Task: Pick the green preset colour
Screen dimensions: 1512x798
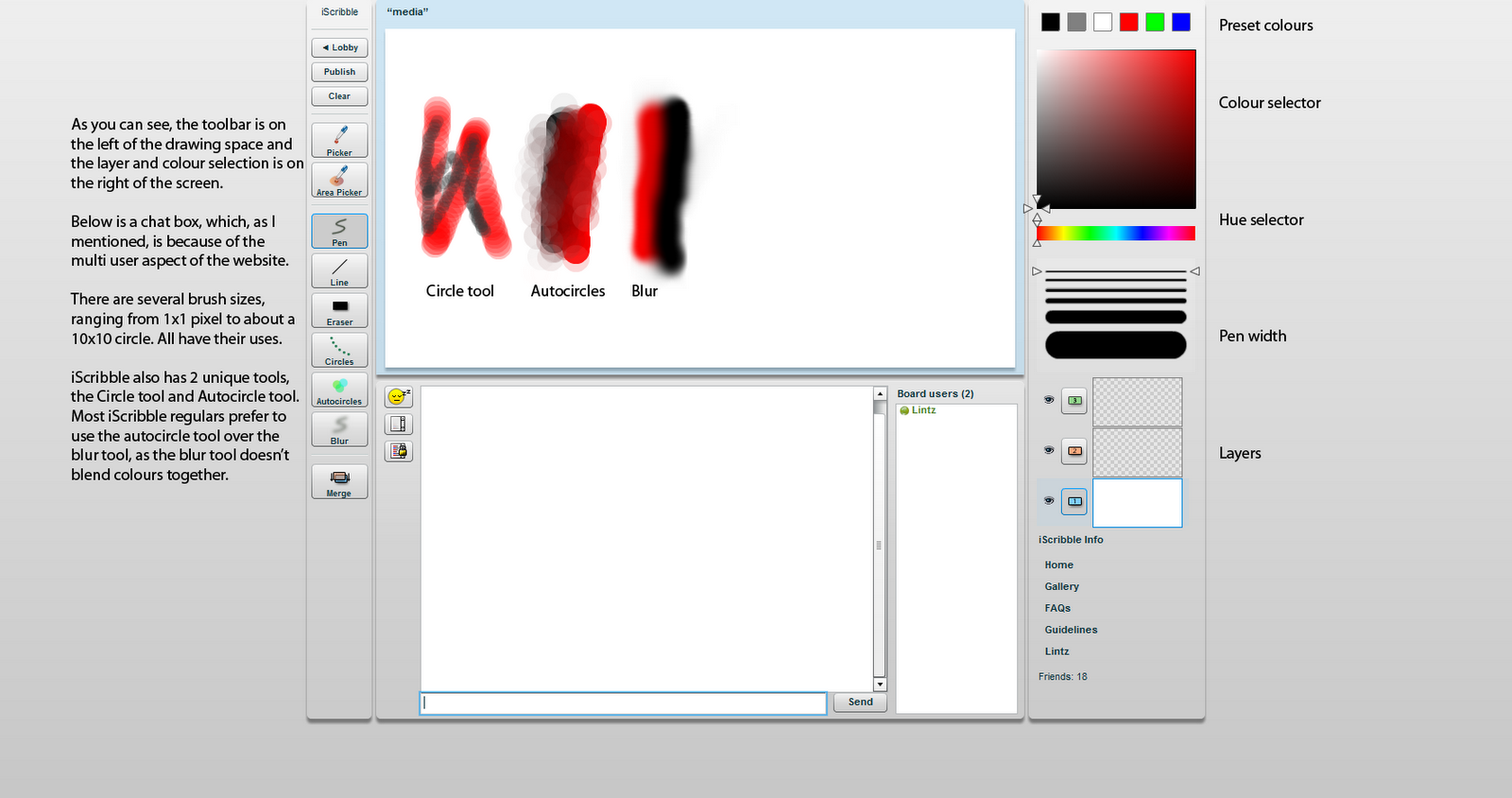Action: click(1155, 23)
